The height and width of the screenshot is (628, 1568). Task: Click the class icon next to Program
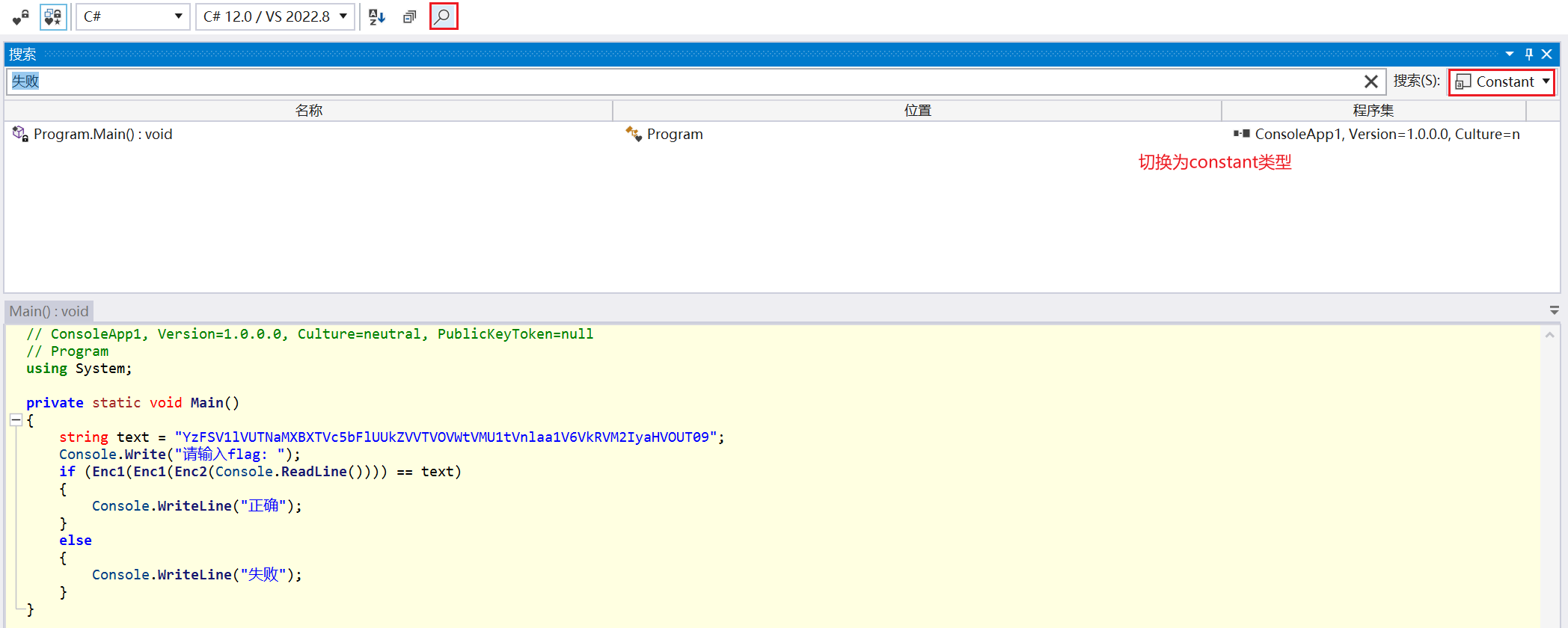pyautogui.click(x=634, y=134)
